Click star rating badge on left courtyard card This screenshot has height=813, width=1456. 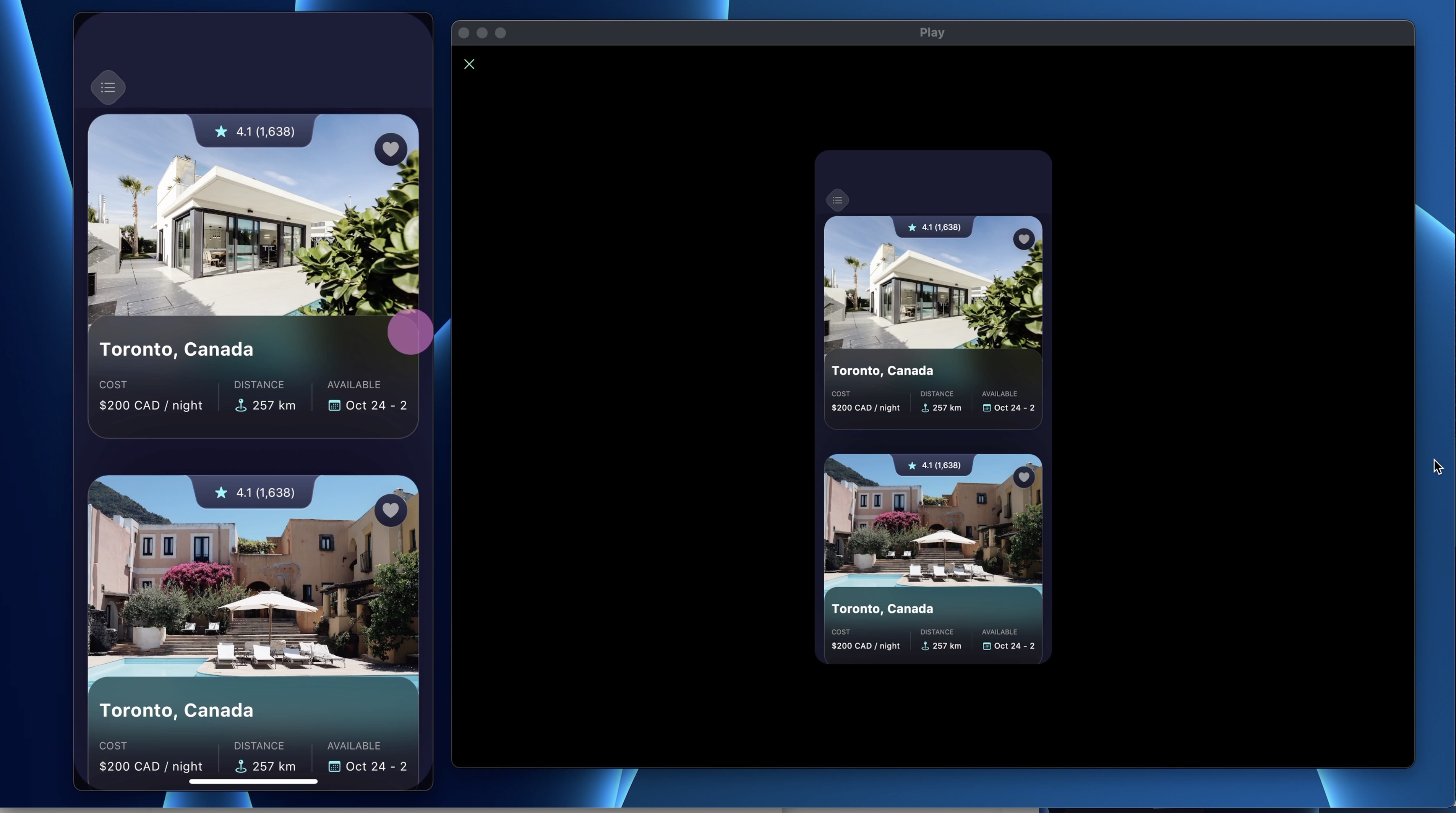pyautogui.click(x=255, y=493)
